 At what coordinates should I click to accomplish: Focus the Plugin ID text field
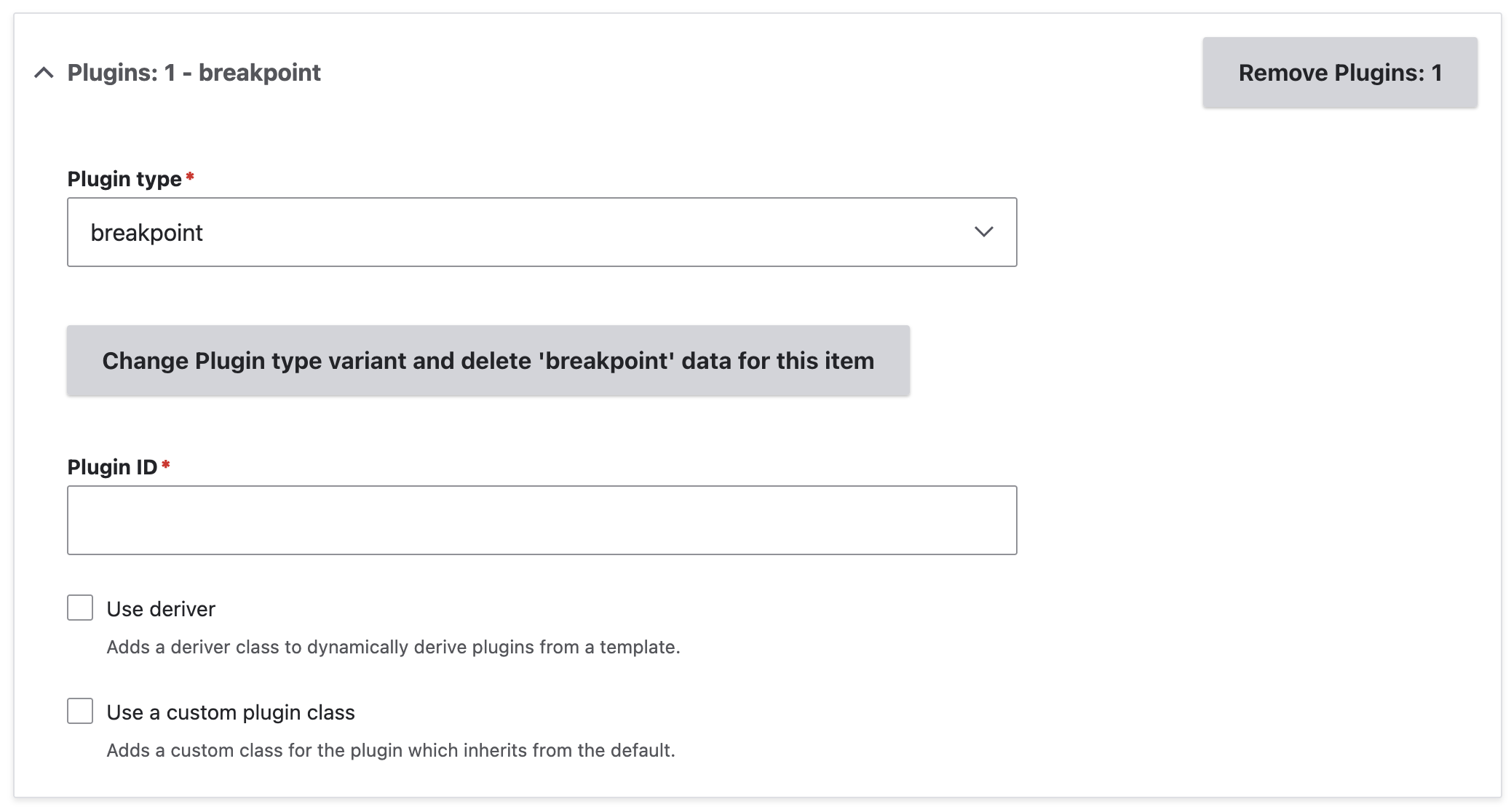pyautogui.click(x=542, y=520)
